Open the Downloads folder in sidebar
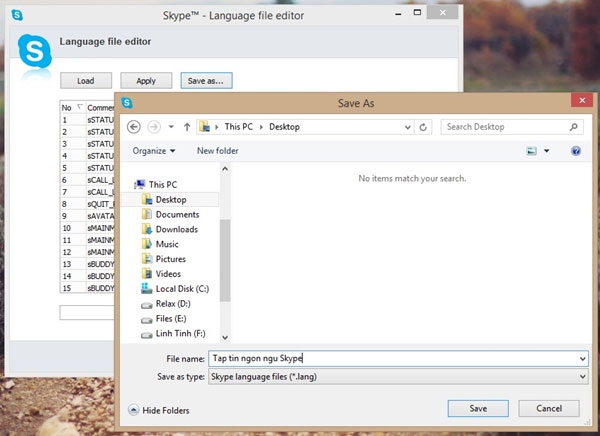The image size is (600, 436). tap(176, 229)
